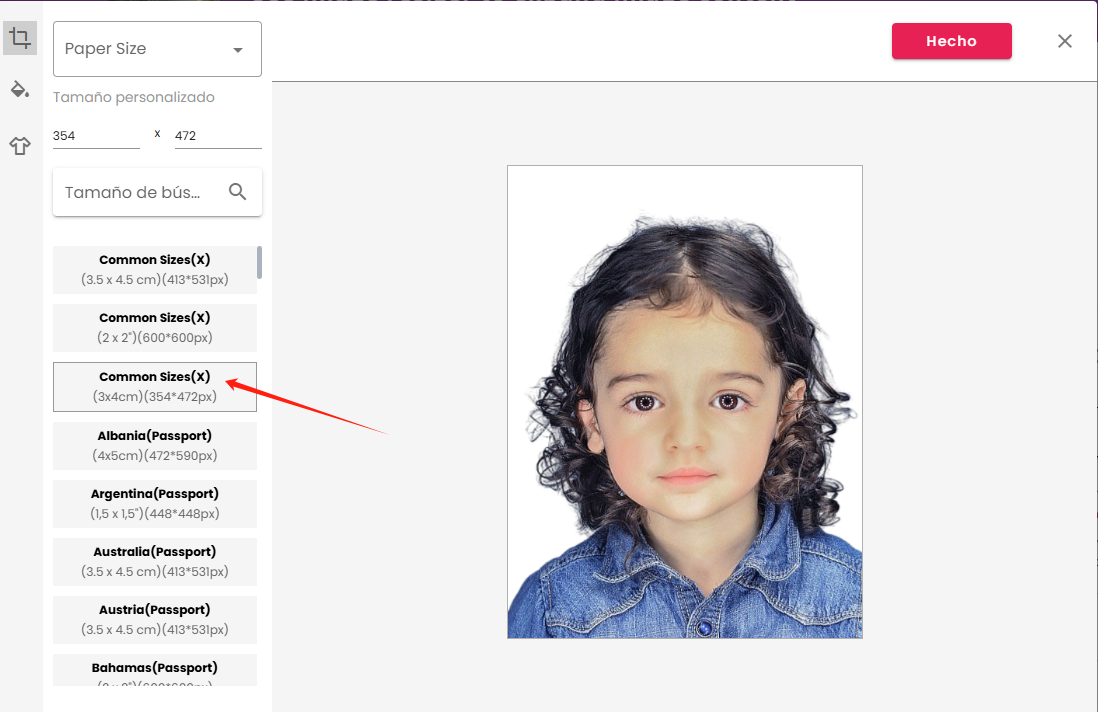
Task: Choose Common Sizes 3x4cm preset
Action: [x=155, y=386]
